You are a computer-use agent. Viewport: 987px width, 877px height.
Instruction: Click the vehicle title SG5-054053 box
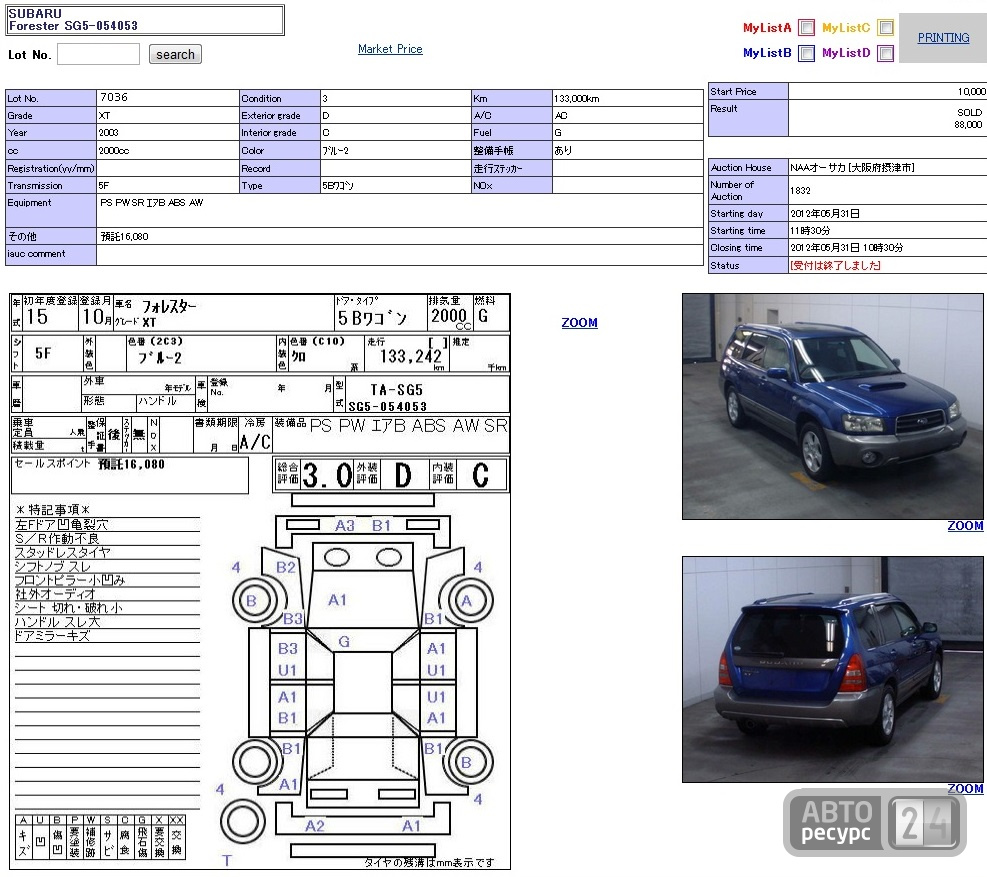point(145,20)
